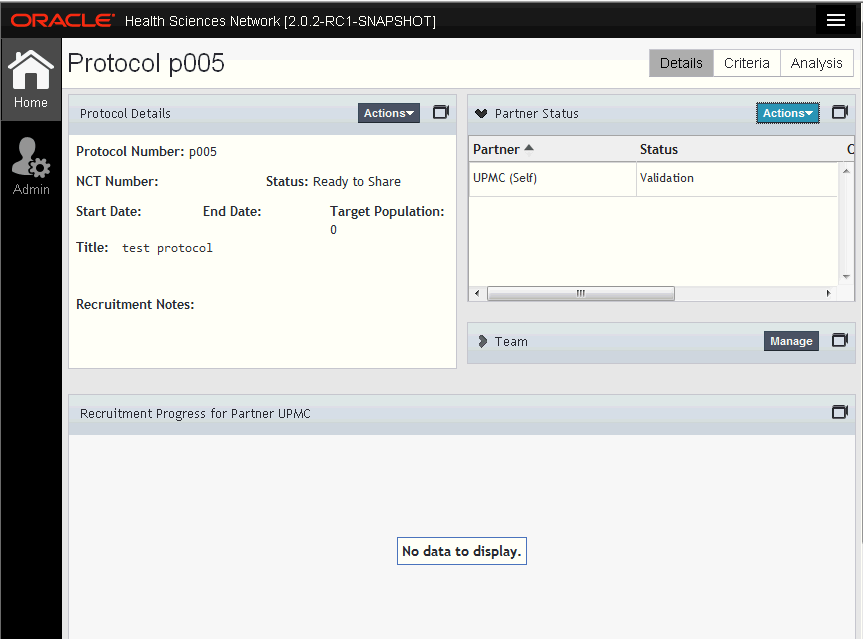Click the scroll left arrow in Partner table

click(477, 293)
